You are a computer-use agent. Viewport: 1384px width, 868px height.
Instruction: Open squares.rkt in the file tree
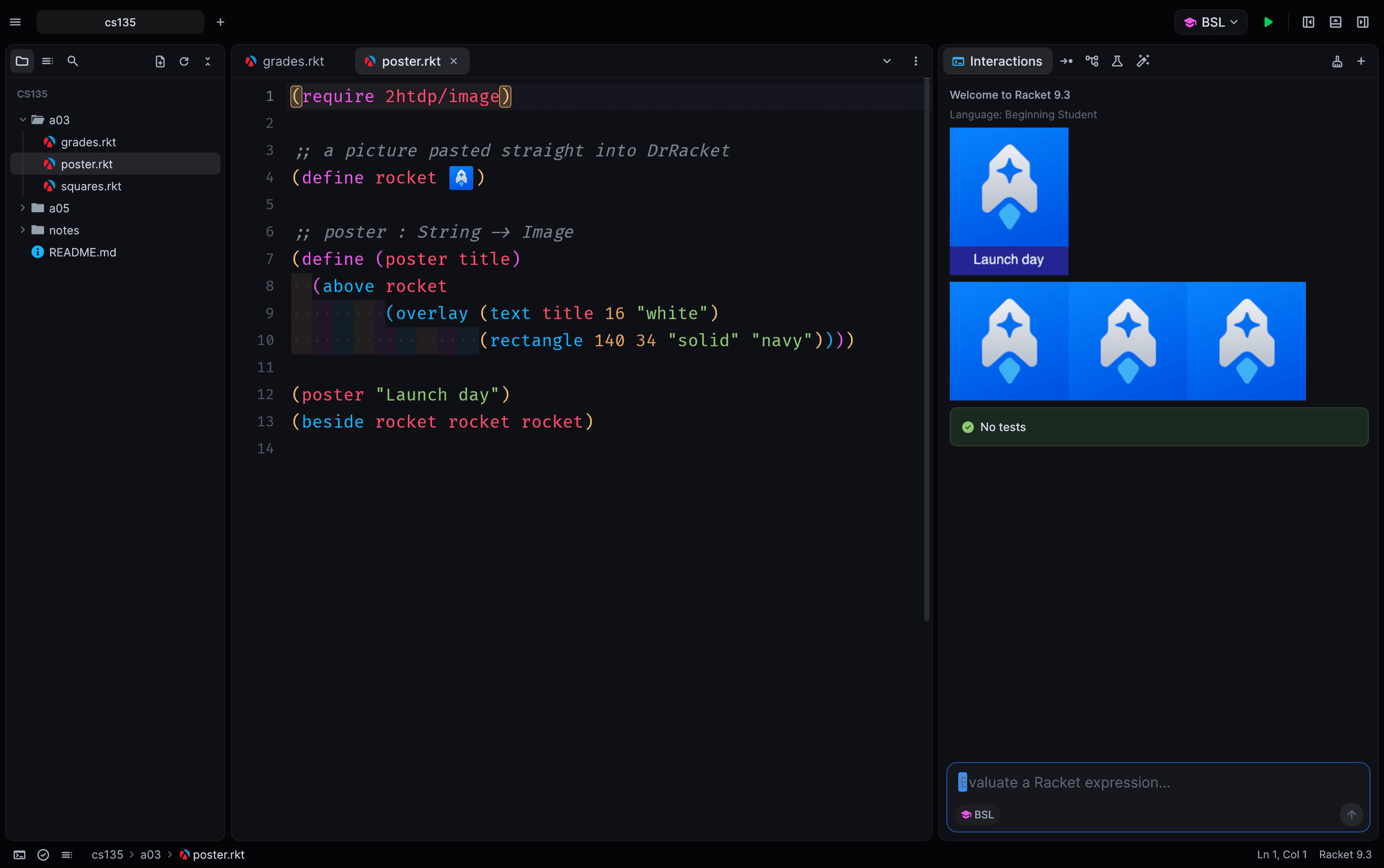click(115, 186)
